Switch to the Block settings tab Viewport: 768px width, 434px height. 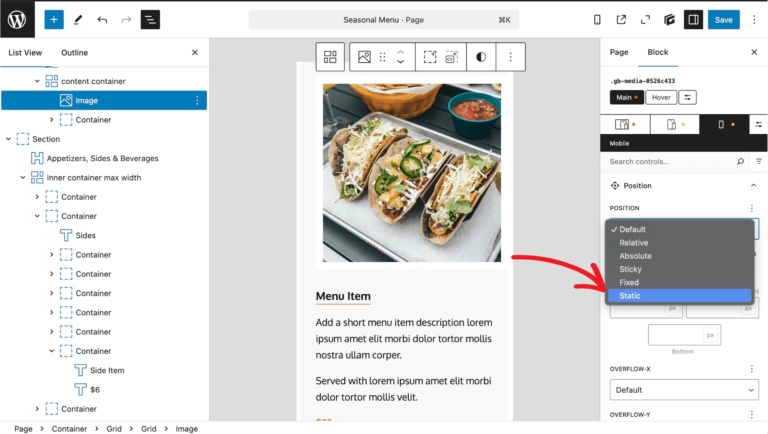[658, 52]
